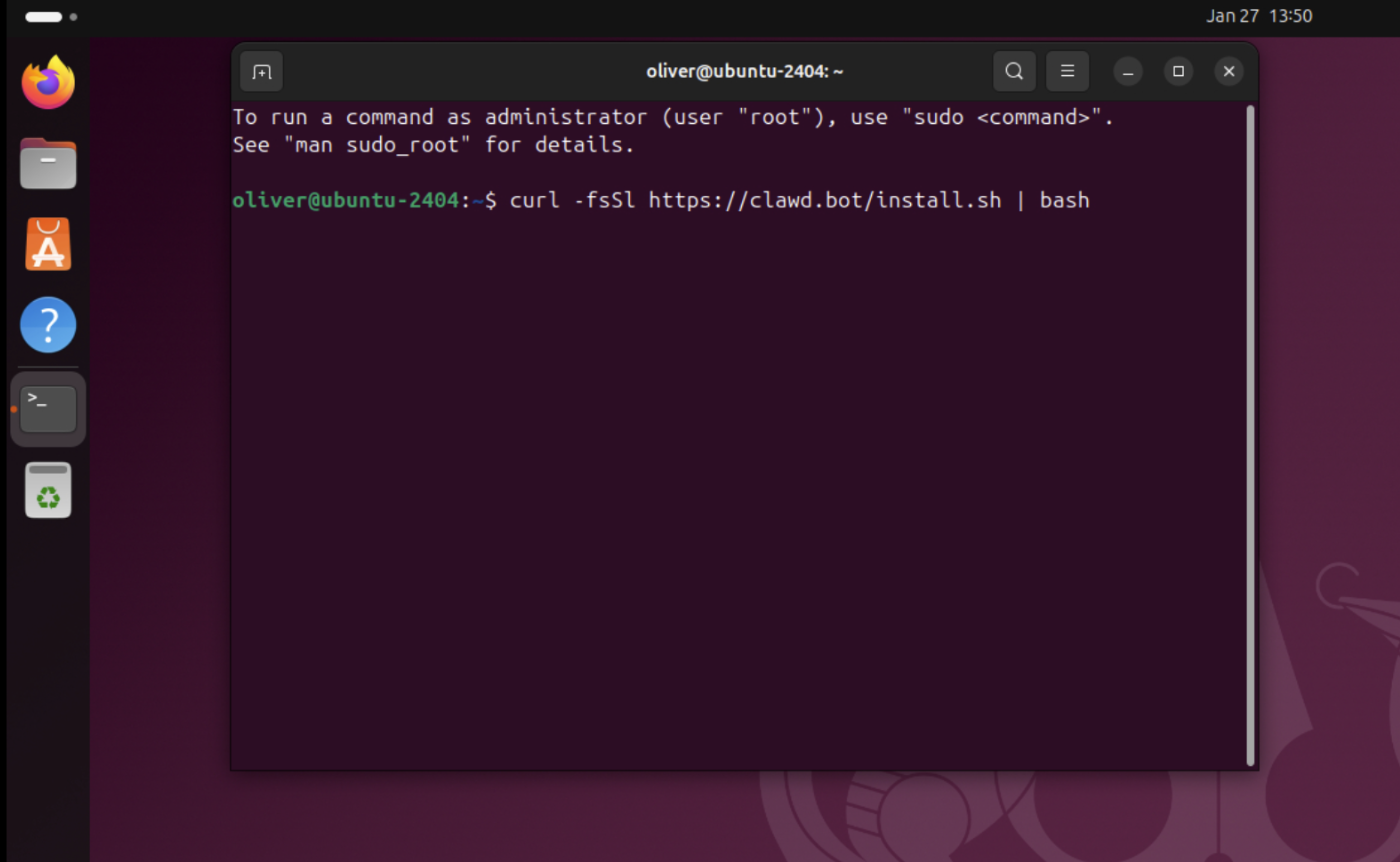Open the terminal hamburger menu

coord(1067,71)
